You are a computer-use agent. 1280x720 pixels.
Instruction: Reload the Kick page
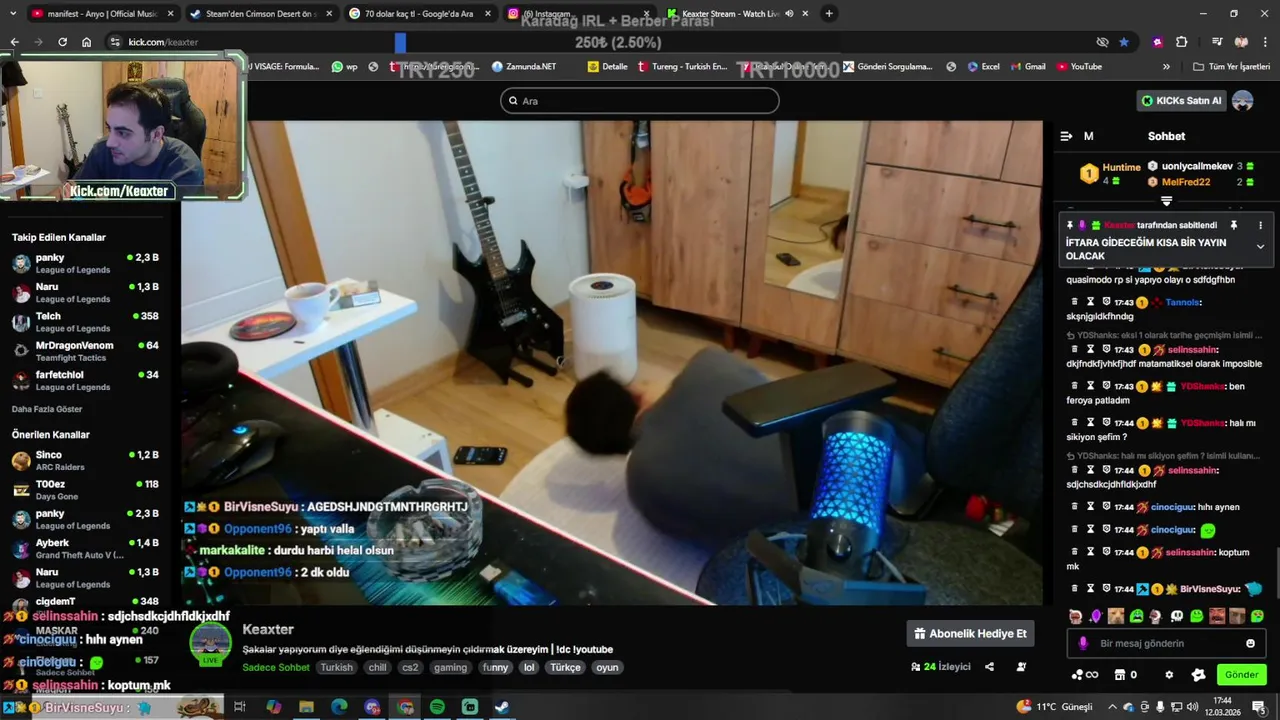[x=62, y=42]
